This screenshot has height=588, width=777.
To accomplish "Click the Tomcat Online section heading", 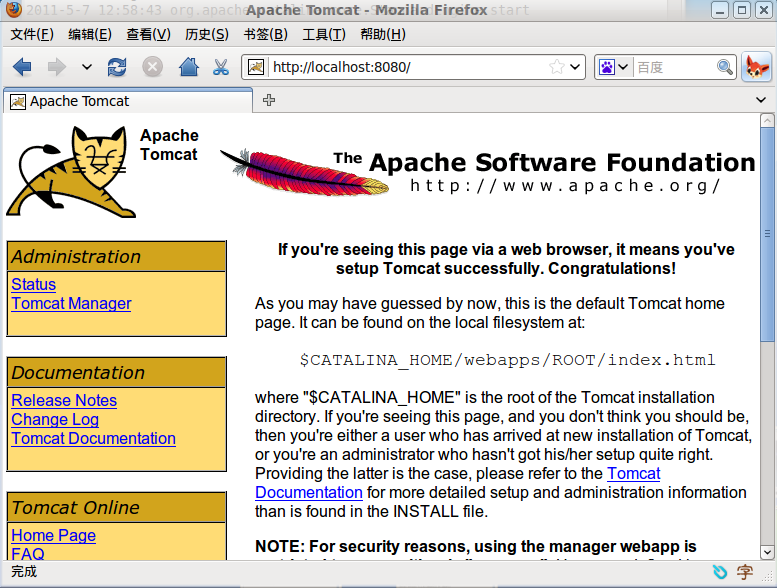I will coord(117,508).
